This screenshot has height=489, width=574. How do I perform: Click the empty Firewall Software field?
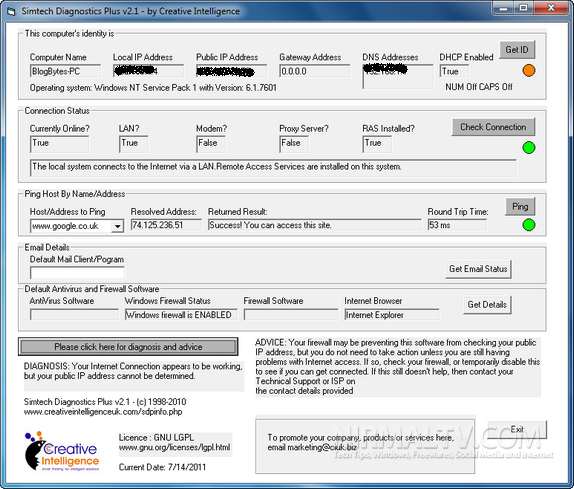(x=291, y=315)
